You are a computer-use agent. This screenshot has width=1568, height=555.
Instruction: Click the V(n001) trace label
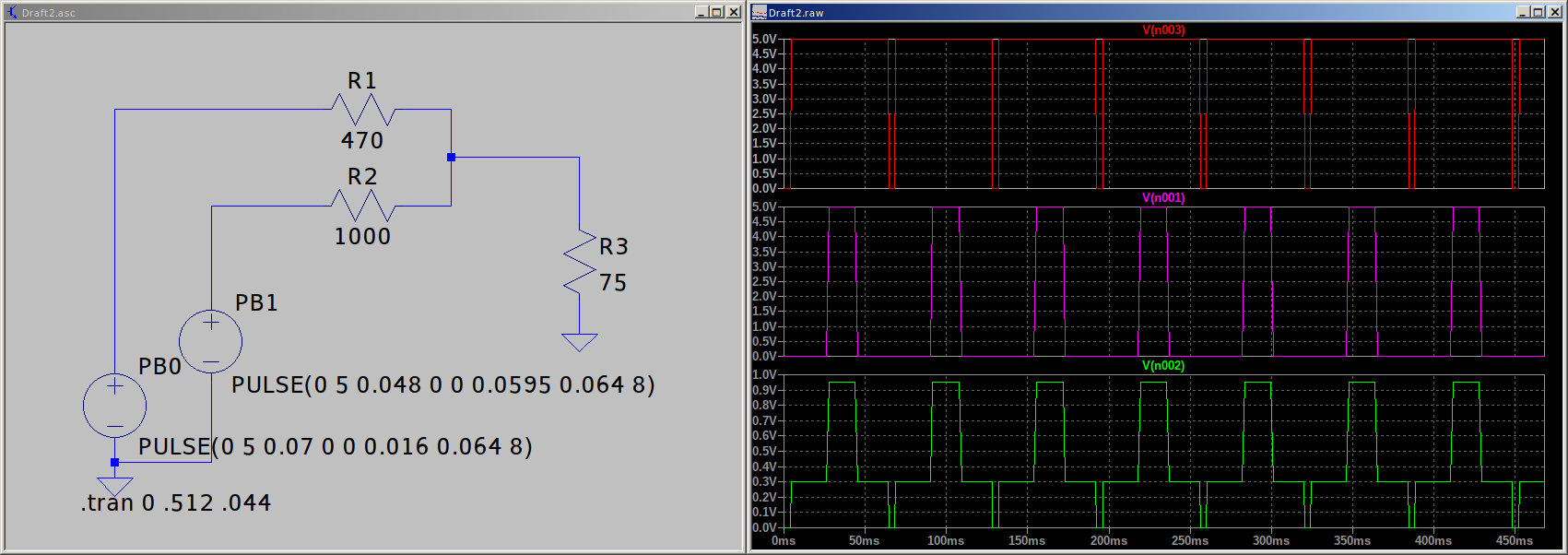tap(1163, 198)
